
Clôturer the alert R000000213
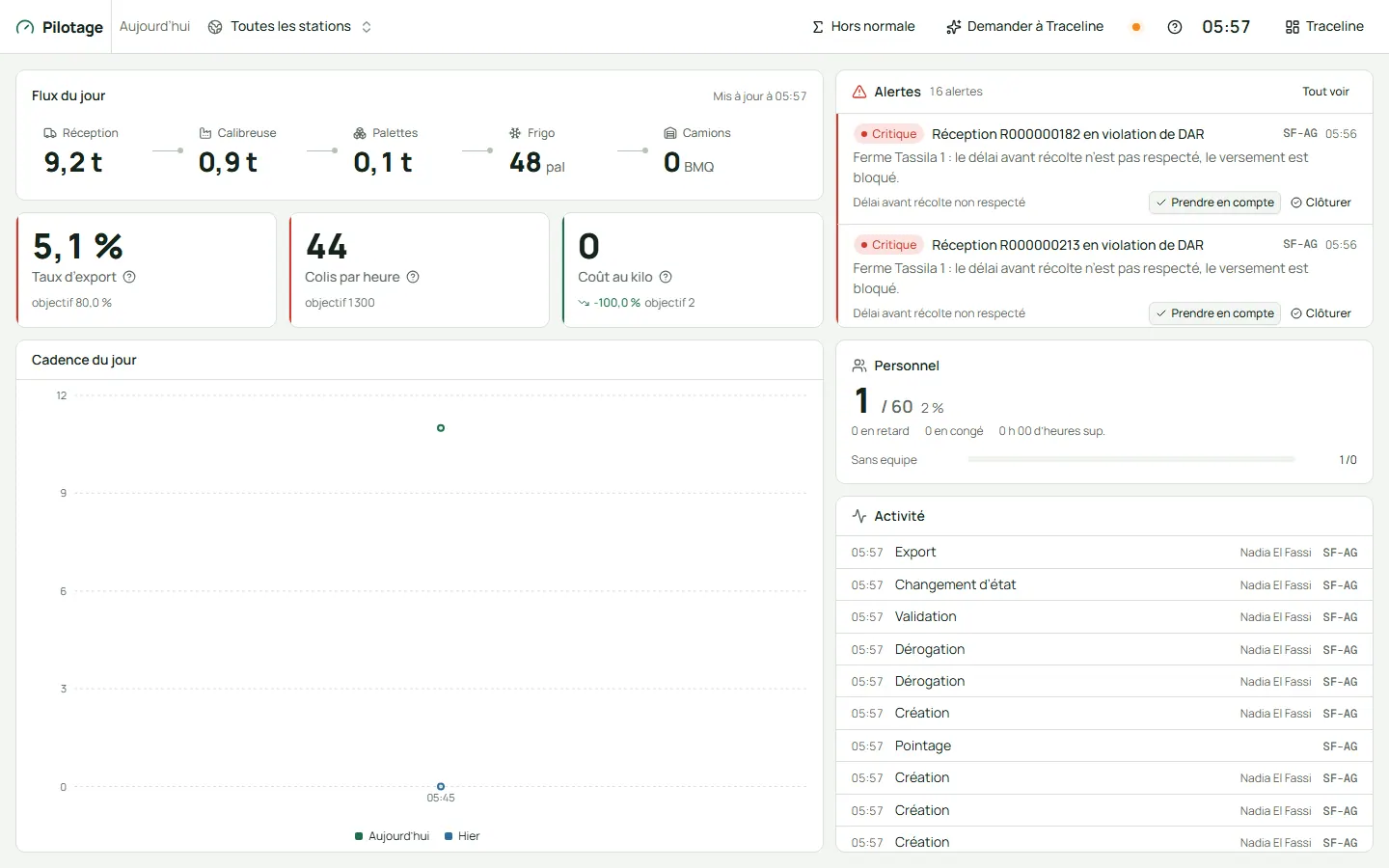[x=1321, y=313]
